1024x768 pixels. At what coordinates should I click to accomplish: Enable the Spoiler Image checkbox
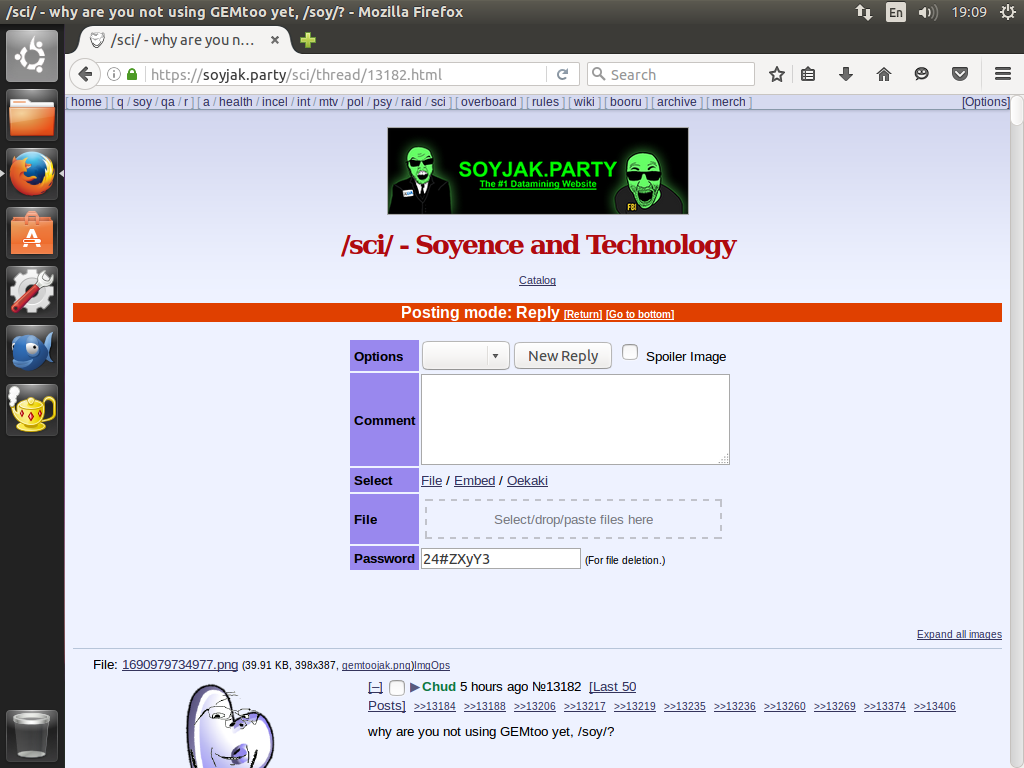coord(630,353)
